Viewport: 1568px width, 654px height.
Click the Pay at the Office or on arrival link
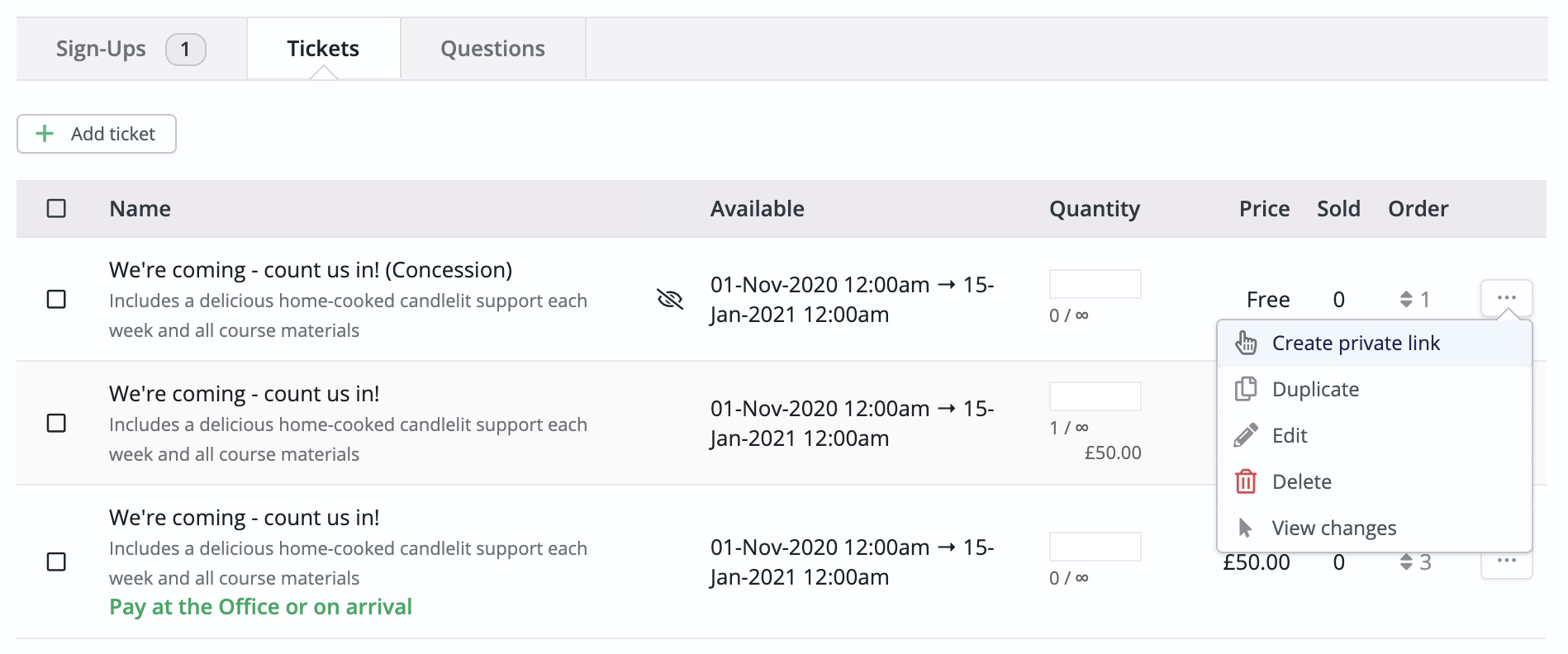(259, 606)
